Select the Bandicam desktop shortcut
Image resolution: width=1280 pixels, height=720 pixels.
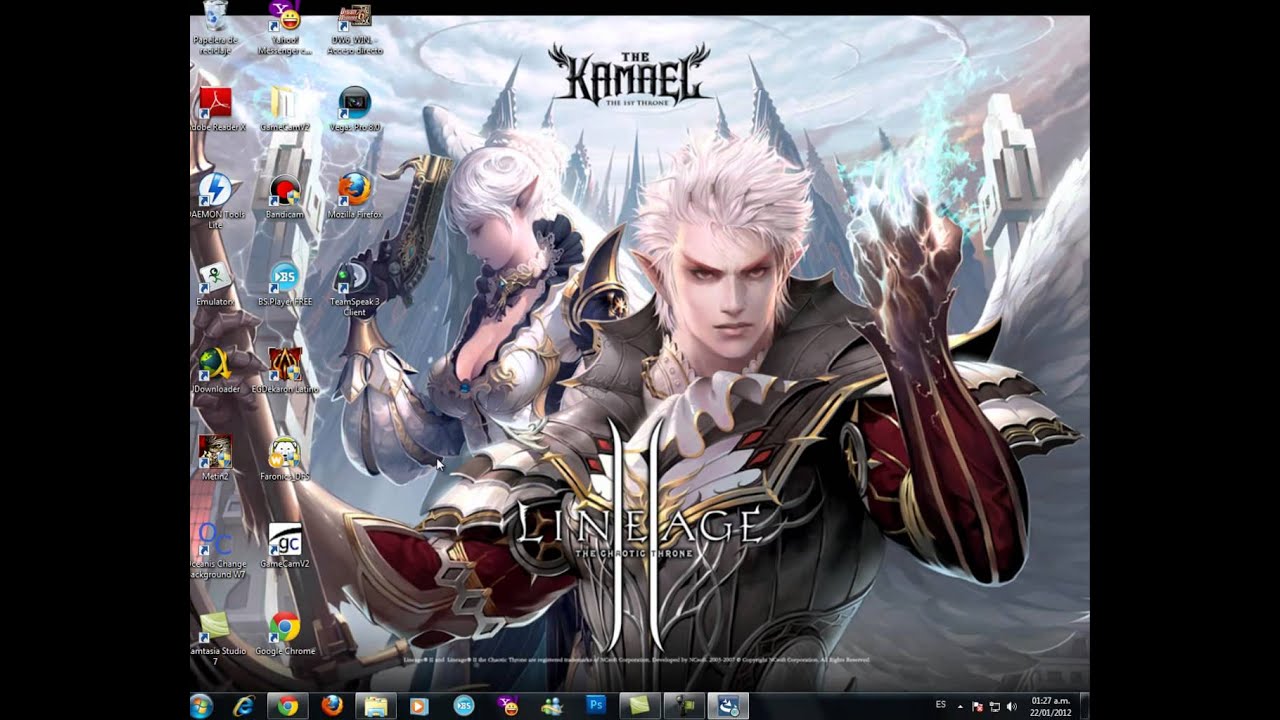[x=285, y=197]
